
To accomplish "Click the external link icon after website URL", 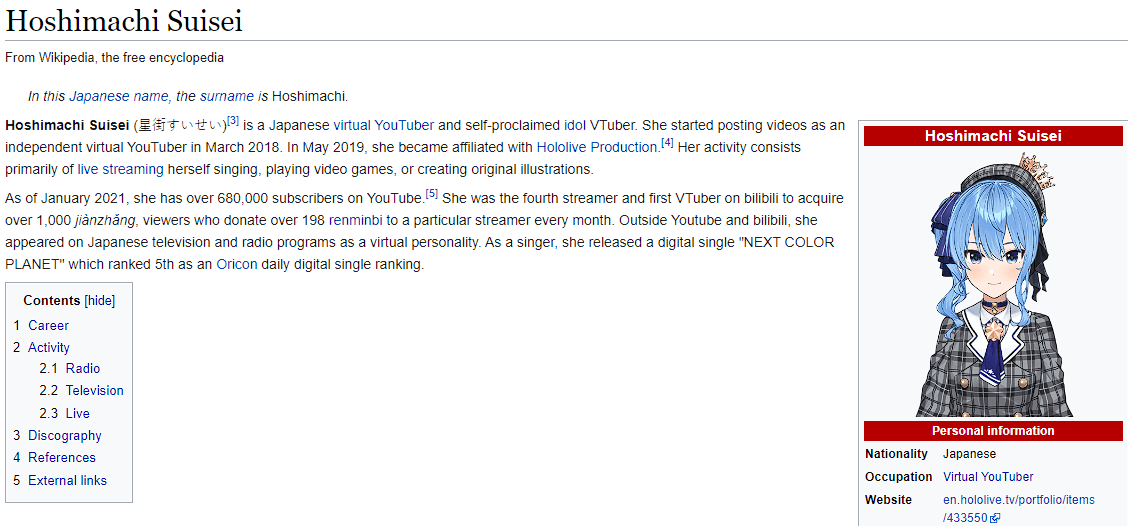I will click(x=995, y=518).
